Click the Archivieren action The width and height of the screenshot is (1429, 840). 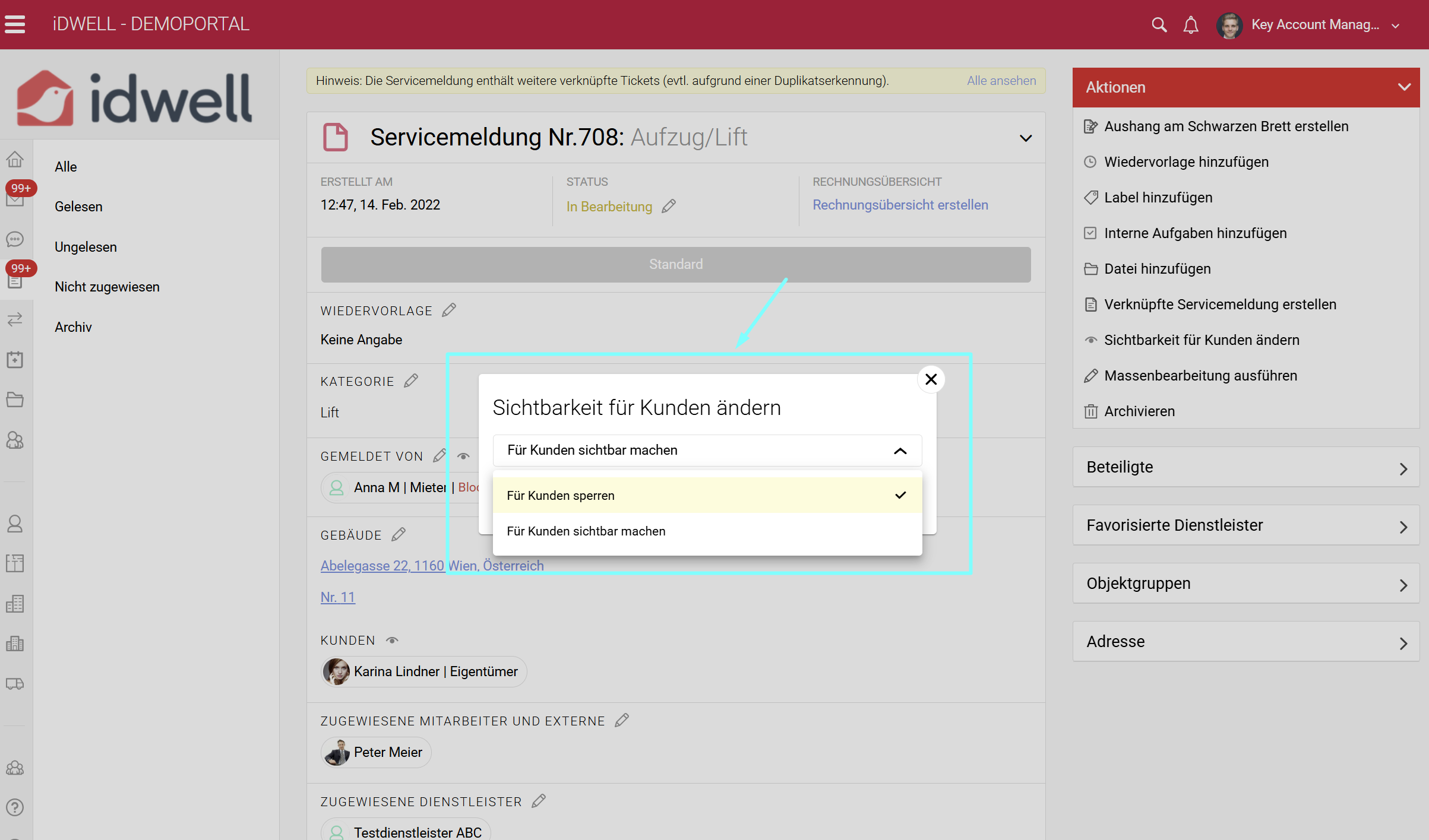coord(1139,411)
